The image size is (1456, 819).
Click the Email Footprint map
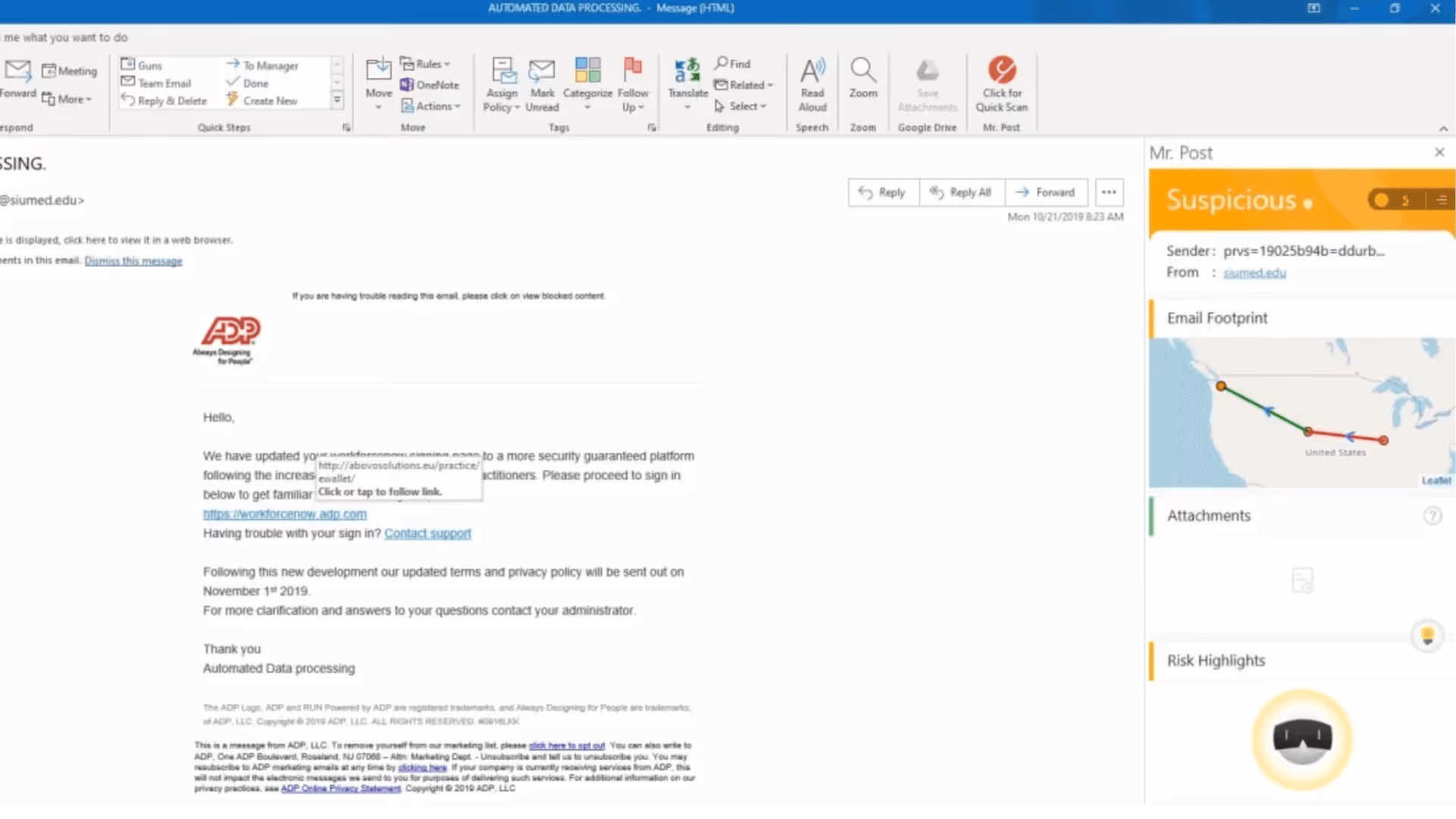point(1301,413)
